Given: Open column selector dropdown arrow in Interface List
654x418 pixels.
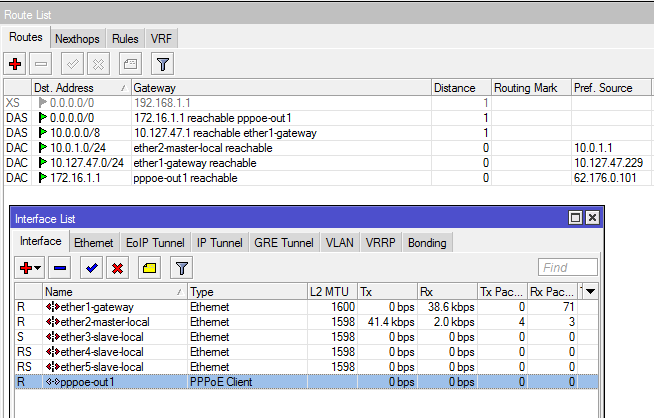Looking at the screenshot, I should (x=590, y=292).
